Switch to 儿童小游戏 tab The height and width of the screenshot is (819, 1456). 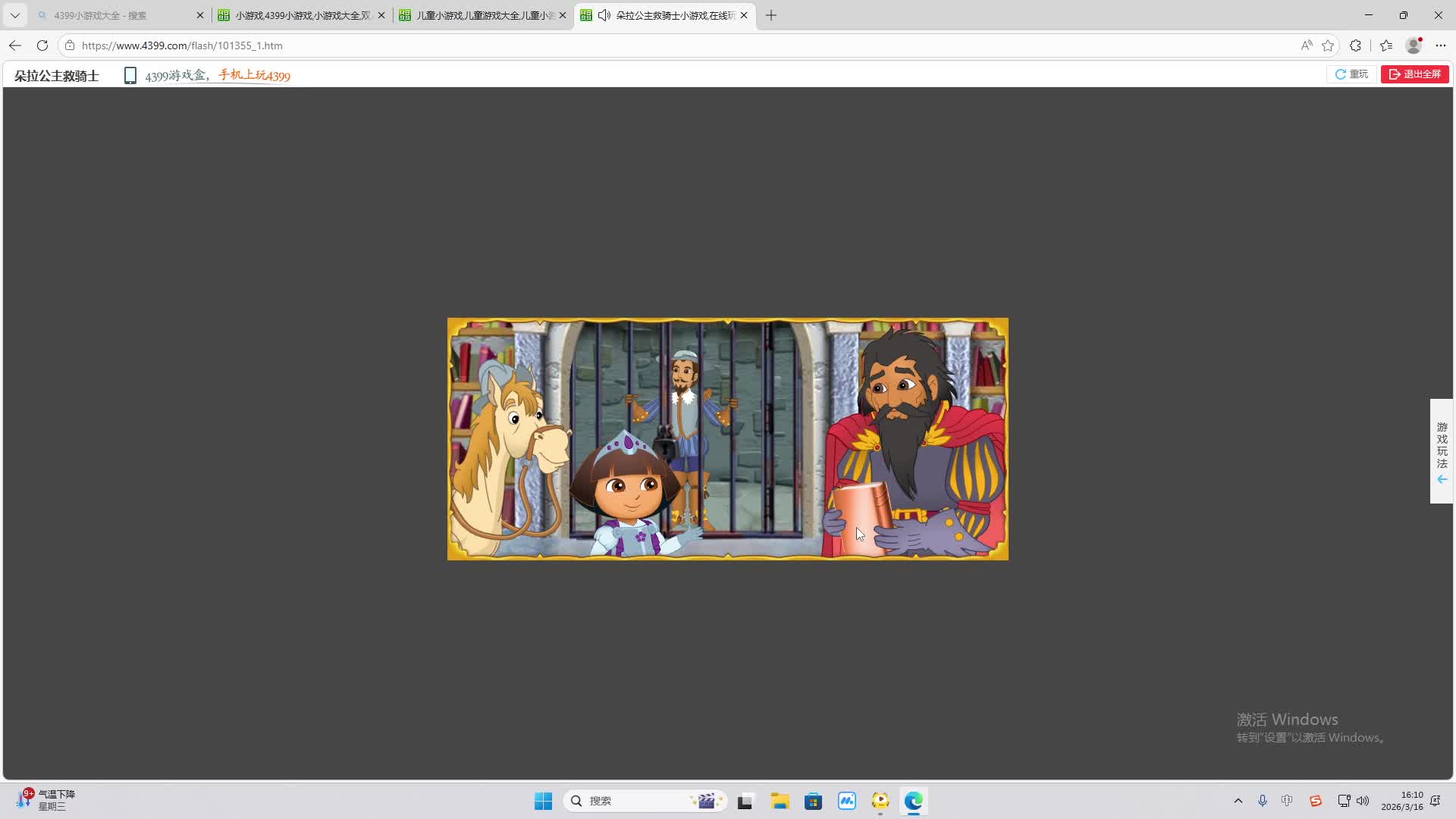click(484, 15)
